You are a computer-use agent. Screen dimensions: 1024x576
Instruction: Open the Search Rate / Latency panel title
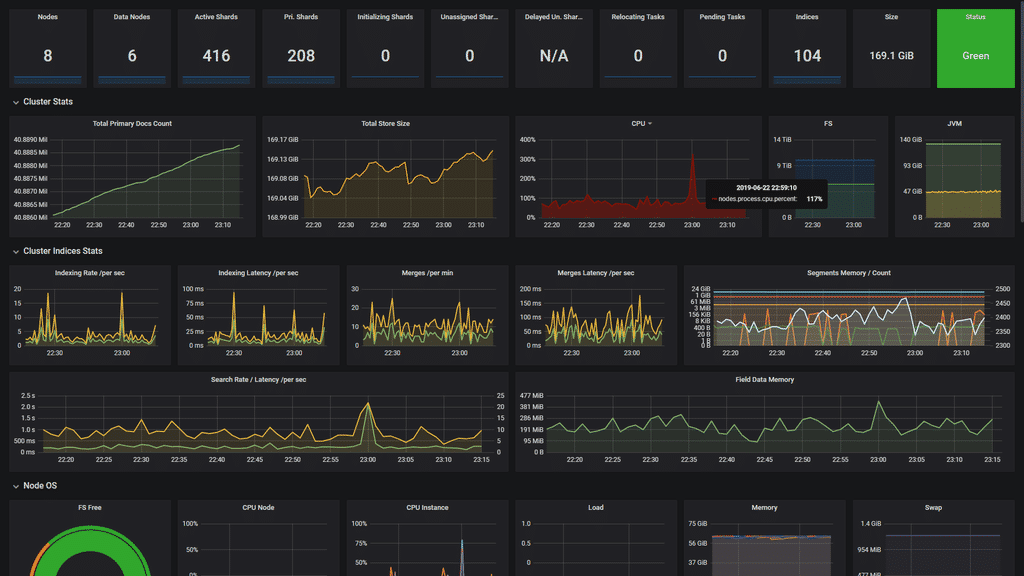coord(258,379)
